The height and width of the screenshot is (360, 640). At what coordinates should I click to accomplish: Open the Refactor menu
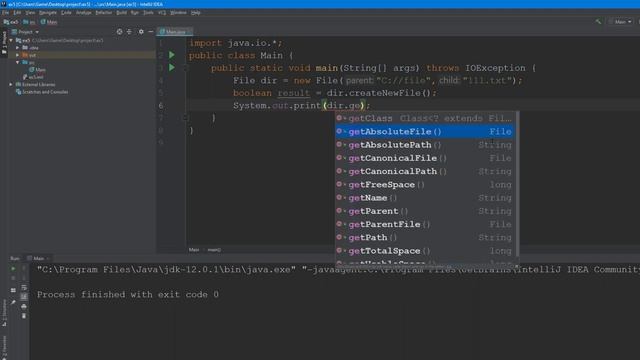pos(104,13)
